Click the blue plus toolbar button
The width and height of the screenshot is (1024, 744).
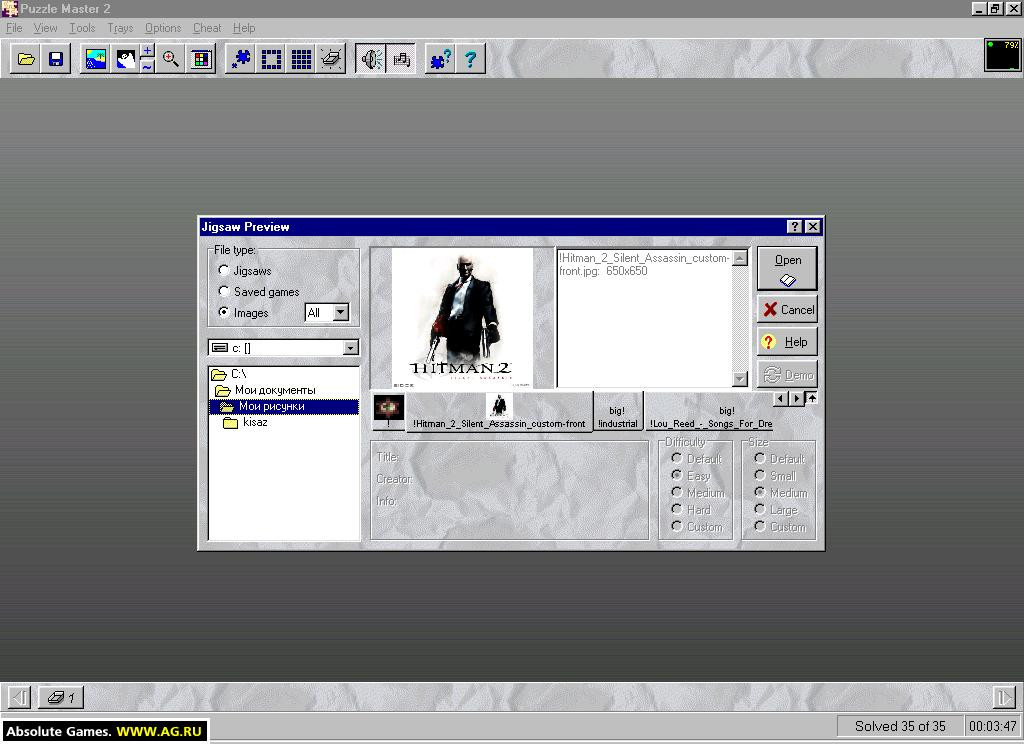pos(148,52)
